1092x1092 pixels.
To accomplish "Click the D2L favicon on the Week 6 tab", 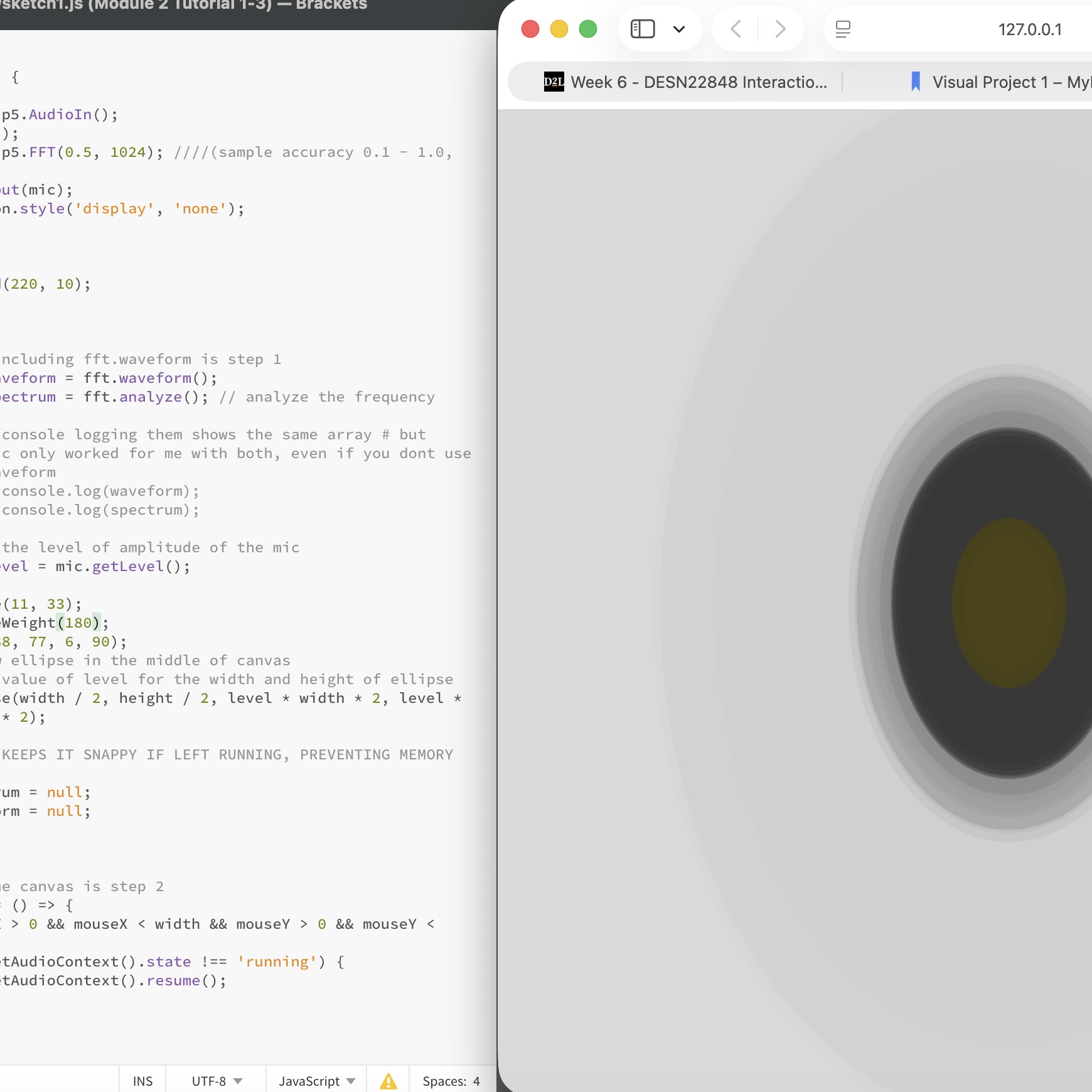I will coord(553,82).
